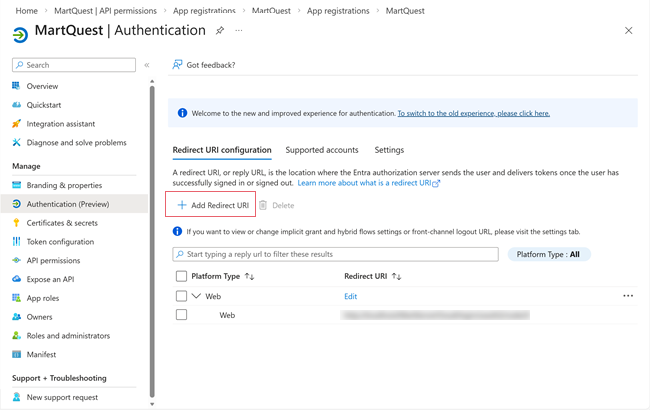The width and height of the screenshot is (650, 410).
Task: Open Overview in the sidebar menu
Action: pyautogui.click(x=42, y=86)
